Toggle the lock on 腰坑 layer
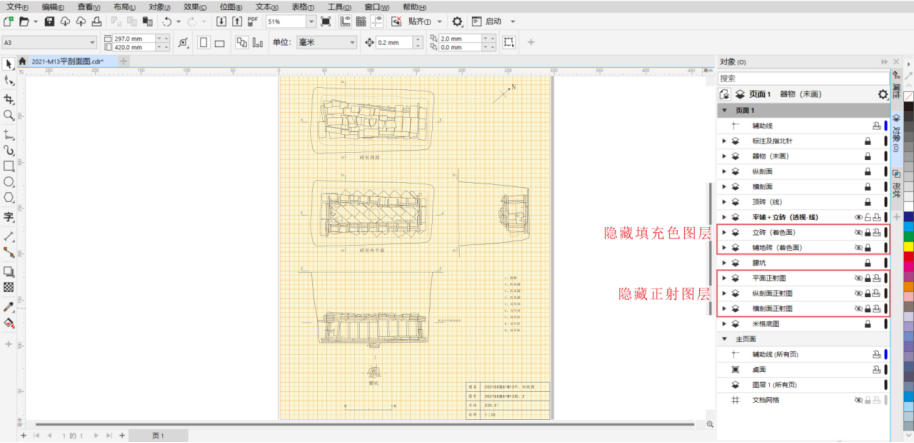 pos(867,263)
